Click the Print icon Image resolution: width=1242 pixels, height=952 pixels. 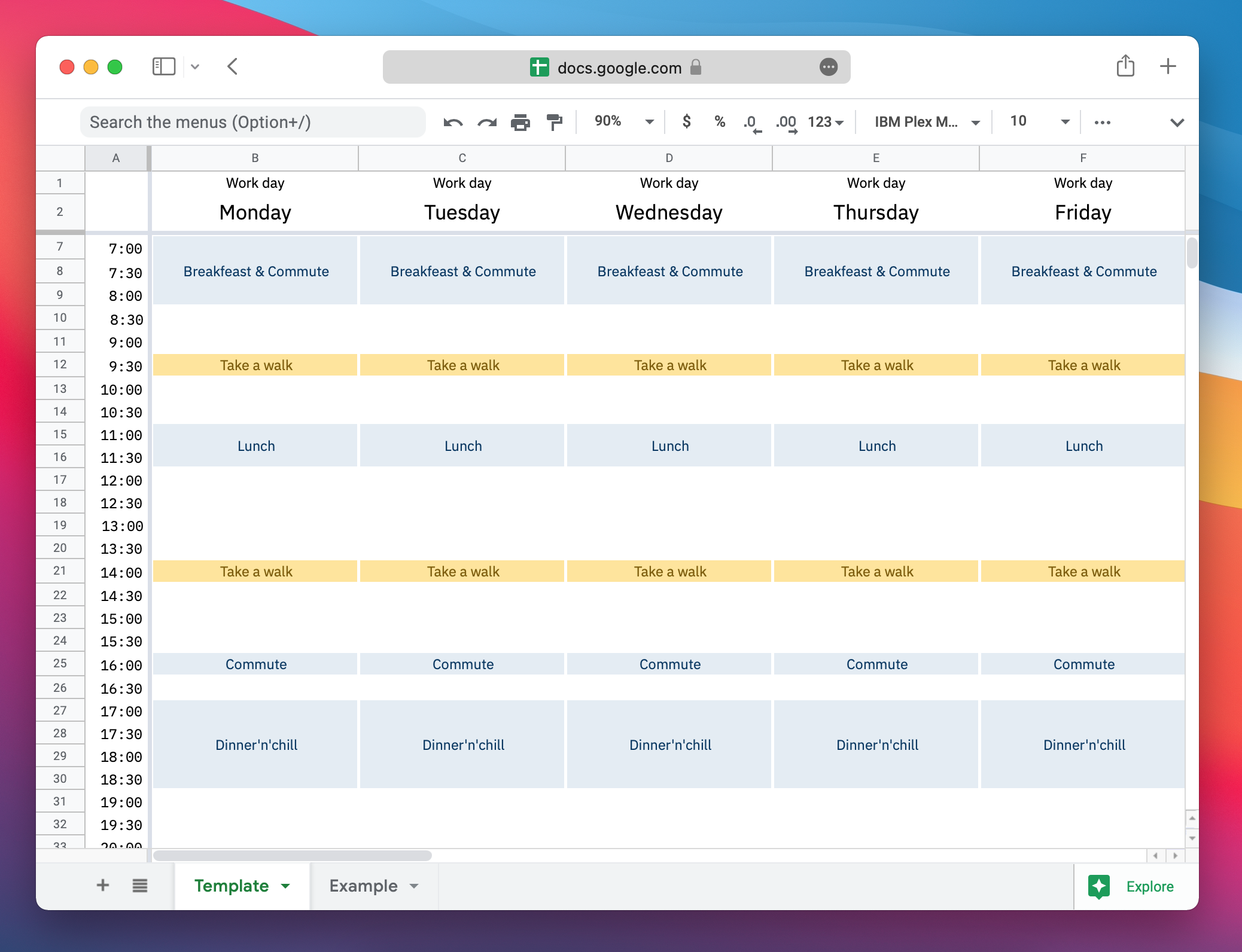coord(520,123)
